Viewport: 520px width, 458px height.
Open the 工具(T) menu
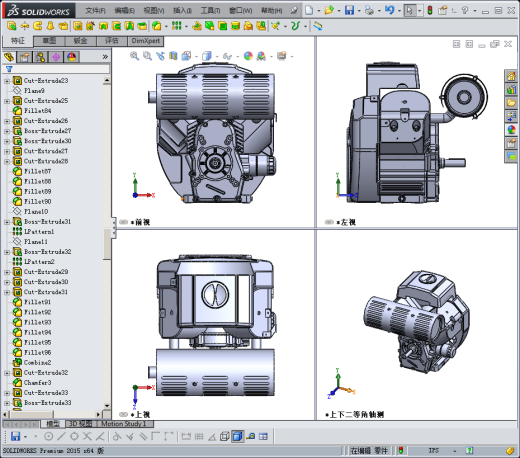pyautogui.click(x=210, y=11)
